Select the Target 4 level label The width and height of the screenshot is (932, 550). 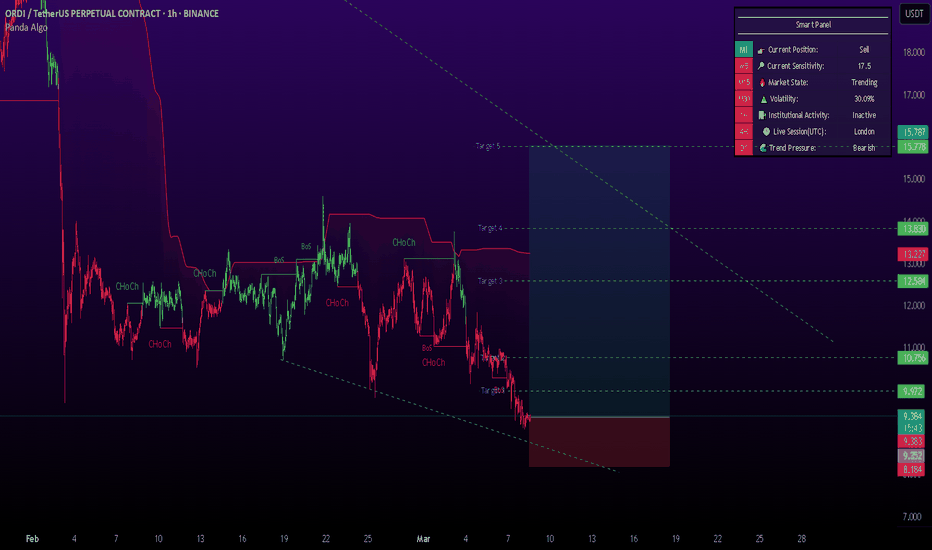coord(490,228)
